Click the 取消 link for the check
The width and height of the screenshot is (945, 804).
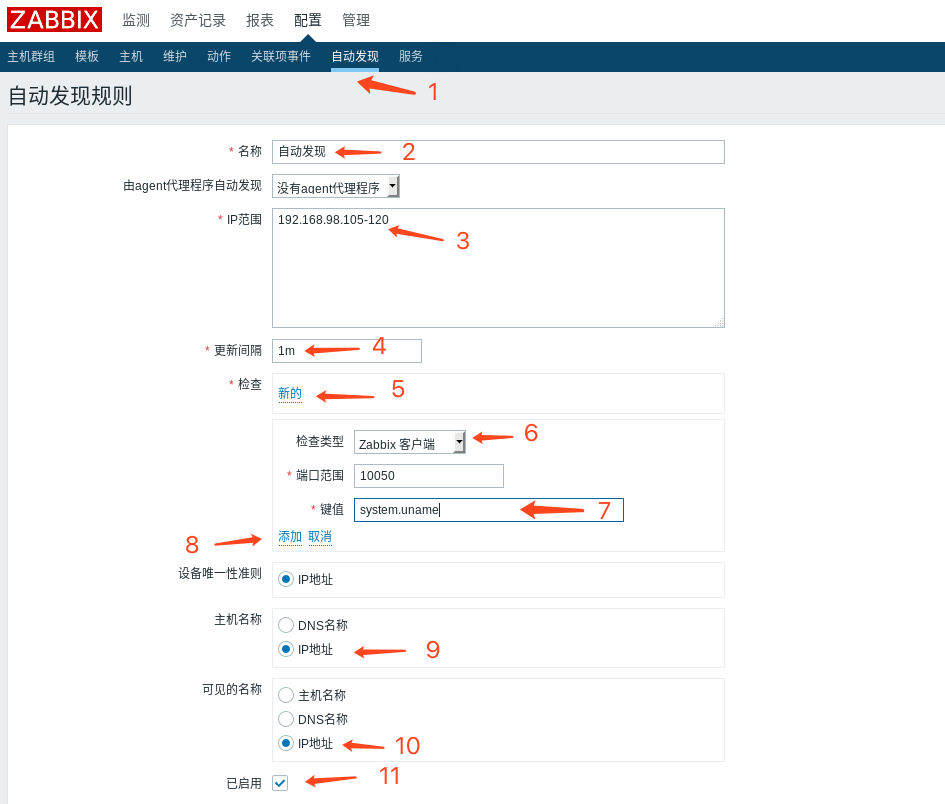click(x=320, y=537)
